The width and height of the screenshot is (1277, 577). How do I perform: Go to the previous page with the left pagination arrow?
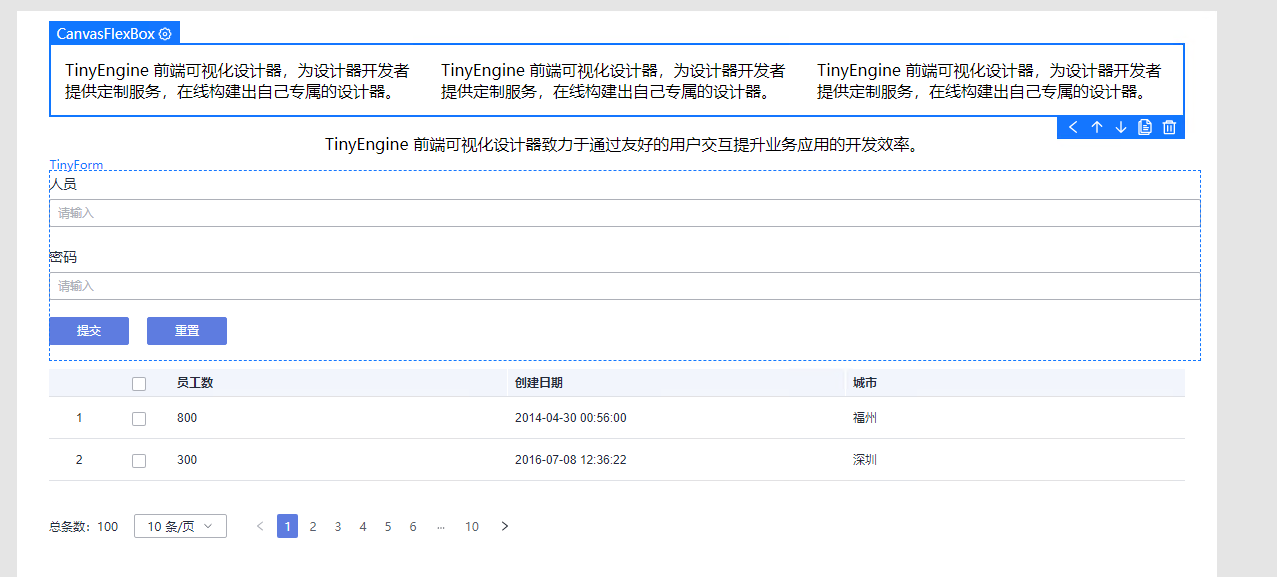coord(260,526)
